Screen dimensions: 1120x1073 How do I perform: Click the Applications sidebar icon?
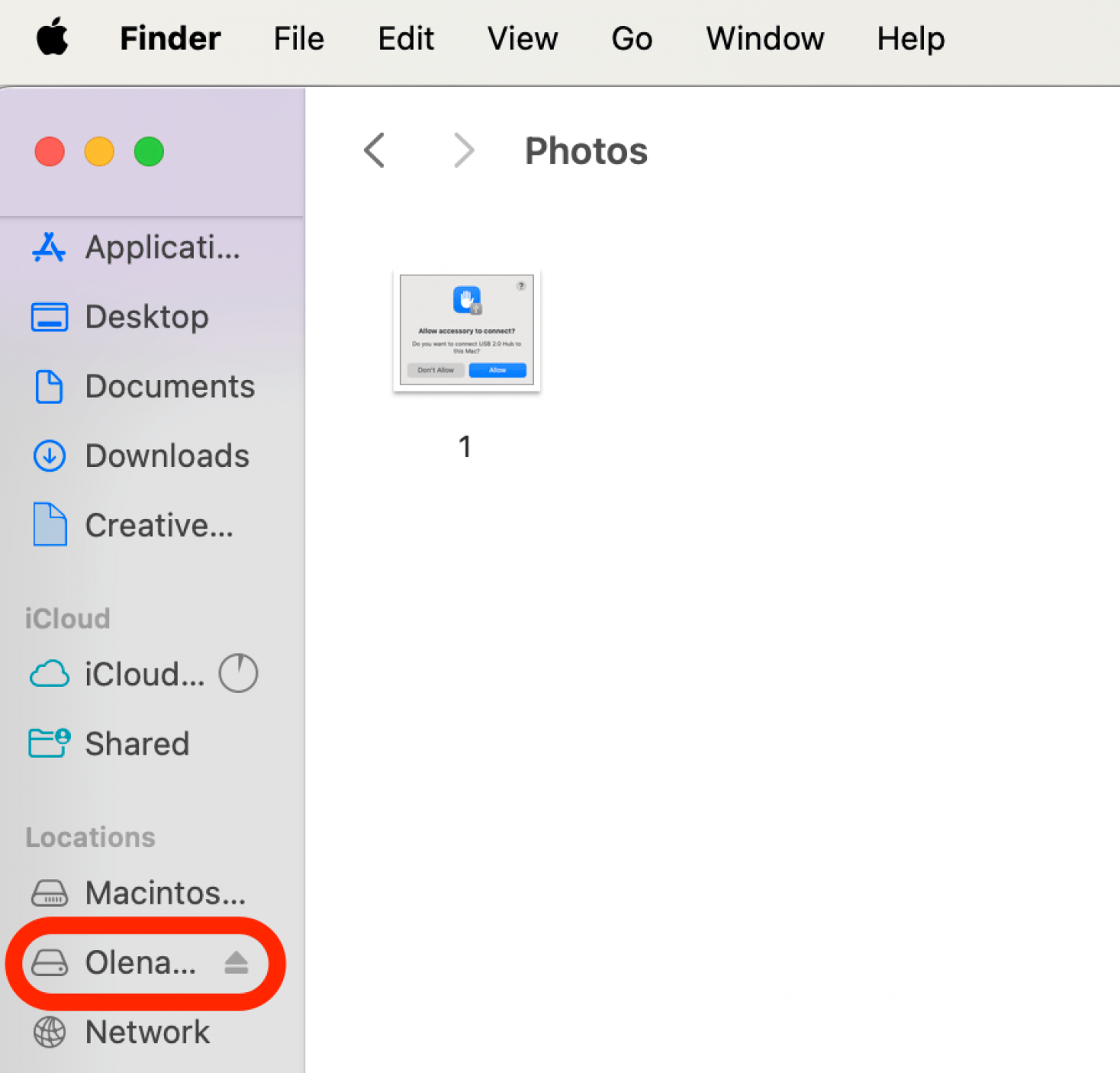pos(49,248)
